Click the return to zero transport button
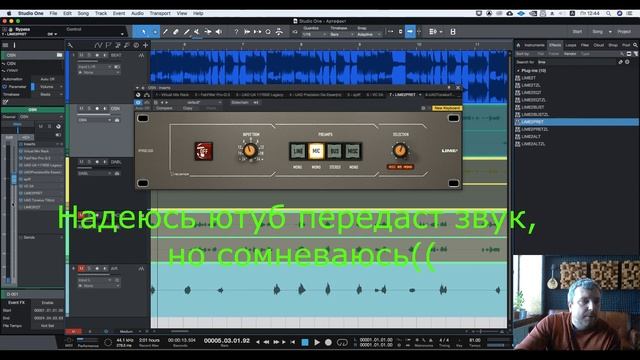640x360 pixels. 293,342
